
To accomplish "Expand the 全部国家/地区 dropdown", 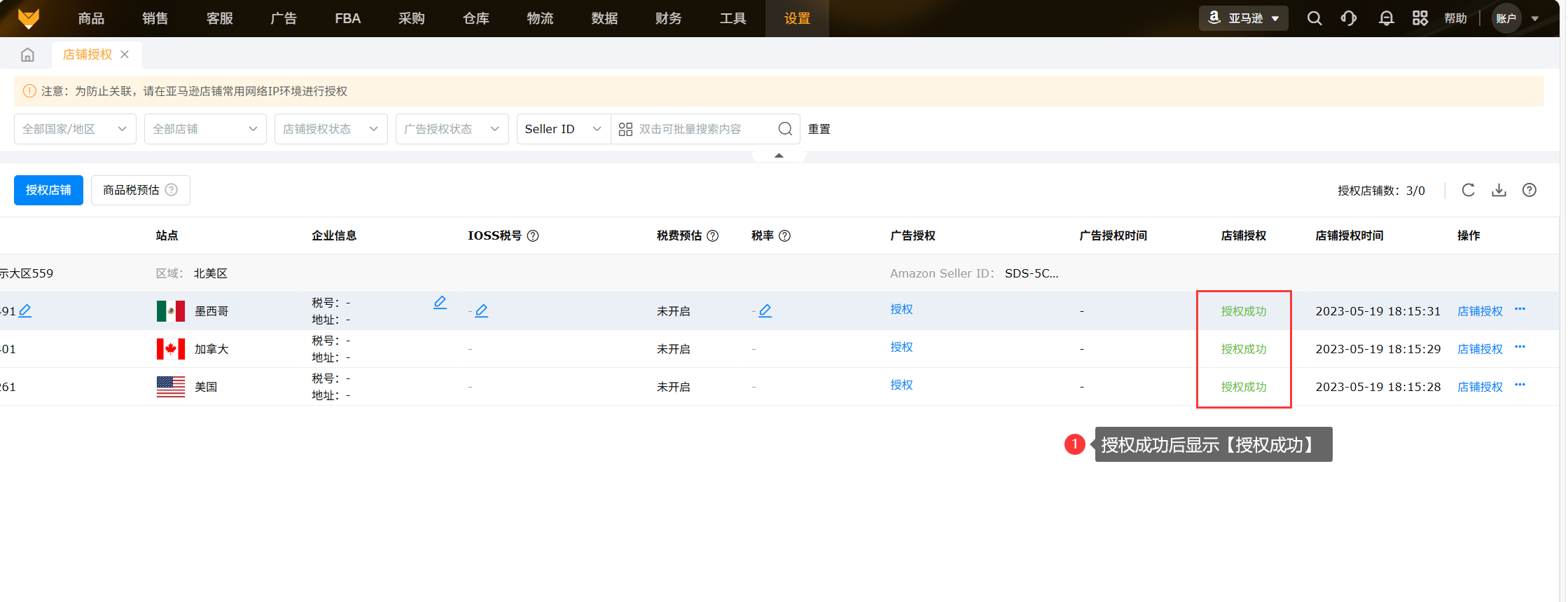I will pyautogui.click(x=75, y=129).
